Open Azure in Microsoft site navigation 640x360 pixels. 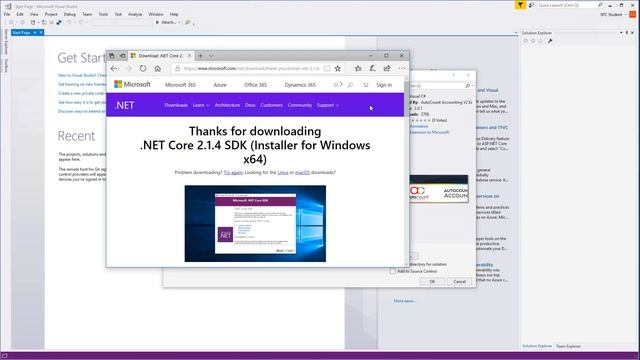coord(220,85)
